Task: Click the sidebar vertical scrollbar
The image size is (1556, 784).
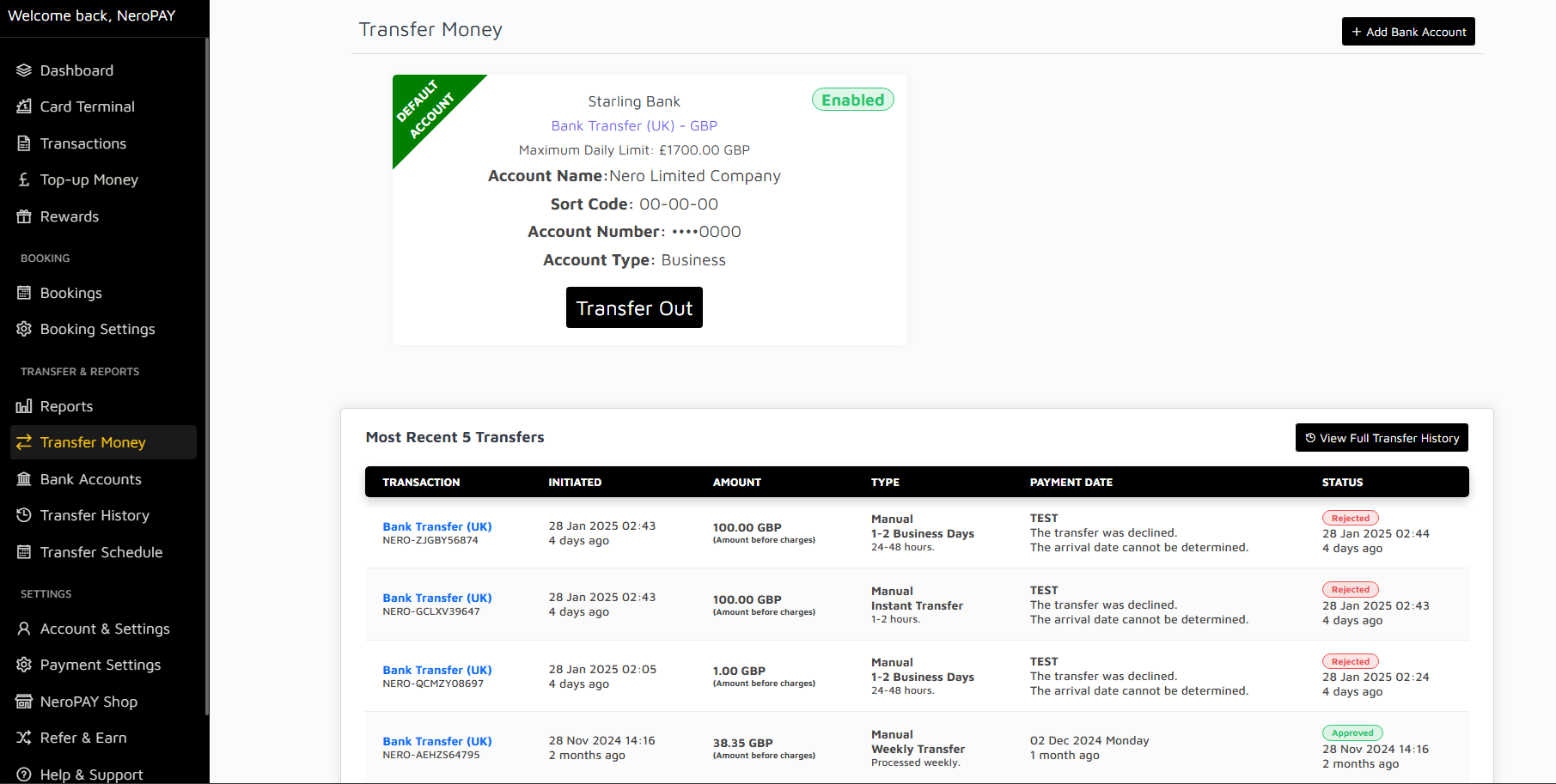Action: point(207,378)
